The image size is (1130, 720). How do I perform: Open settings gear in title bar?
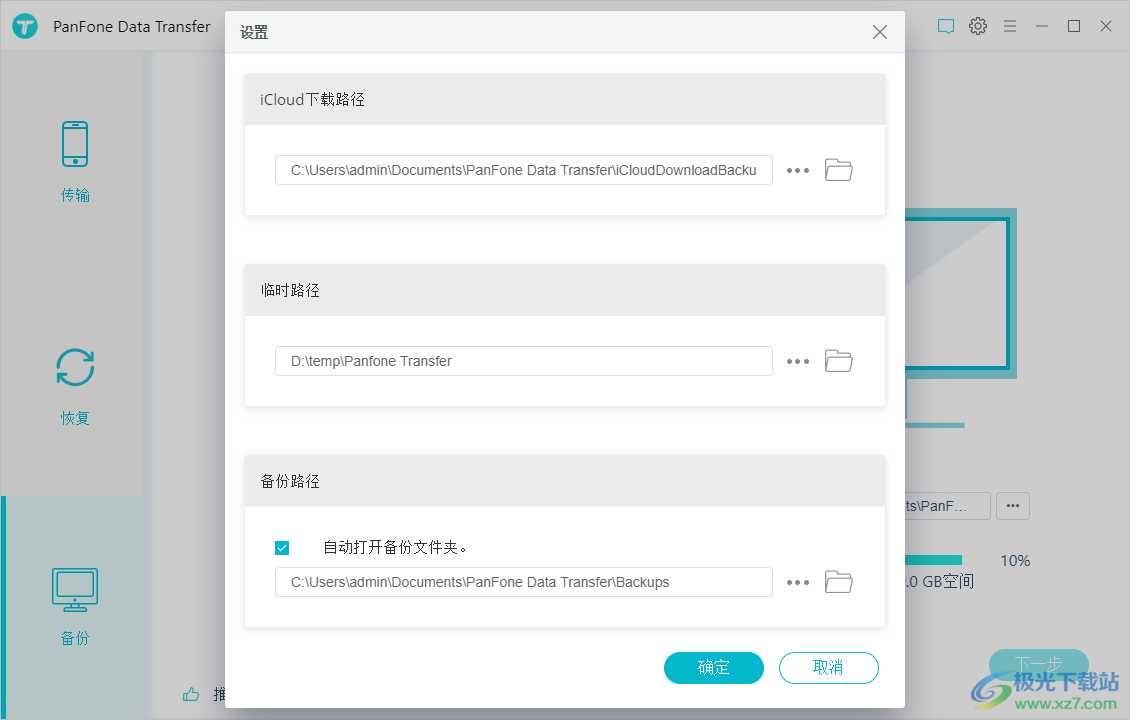978,26
